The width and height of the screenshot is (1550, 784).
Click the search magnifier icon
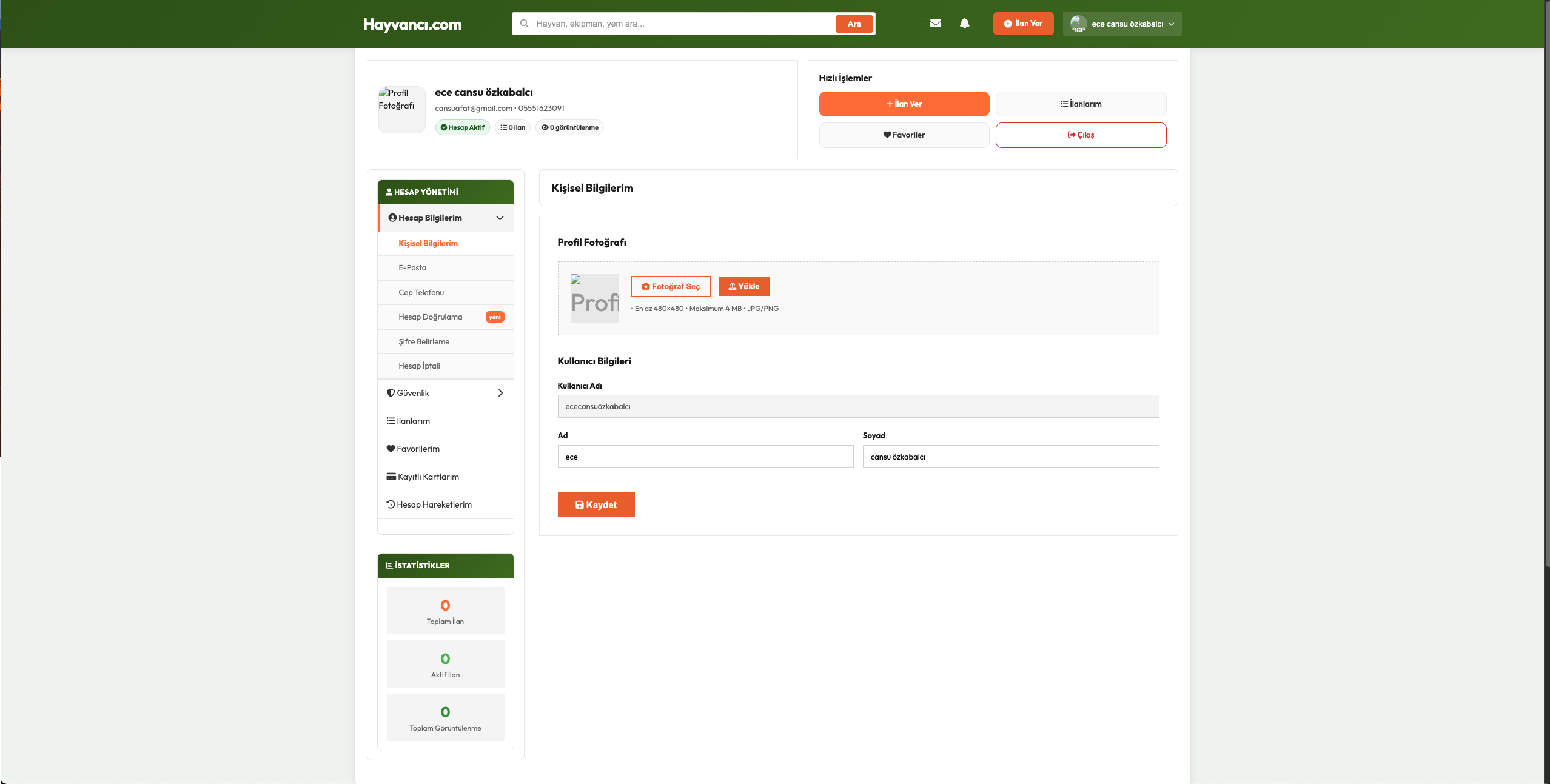pyautogui.click(x=525, y=24)
